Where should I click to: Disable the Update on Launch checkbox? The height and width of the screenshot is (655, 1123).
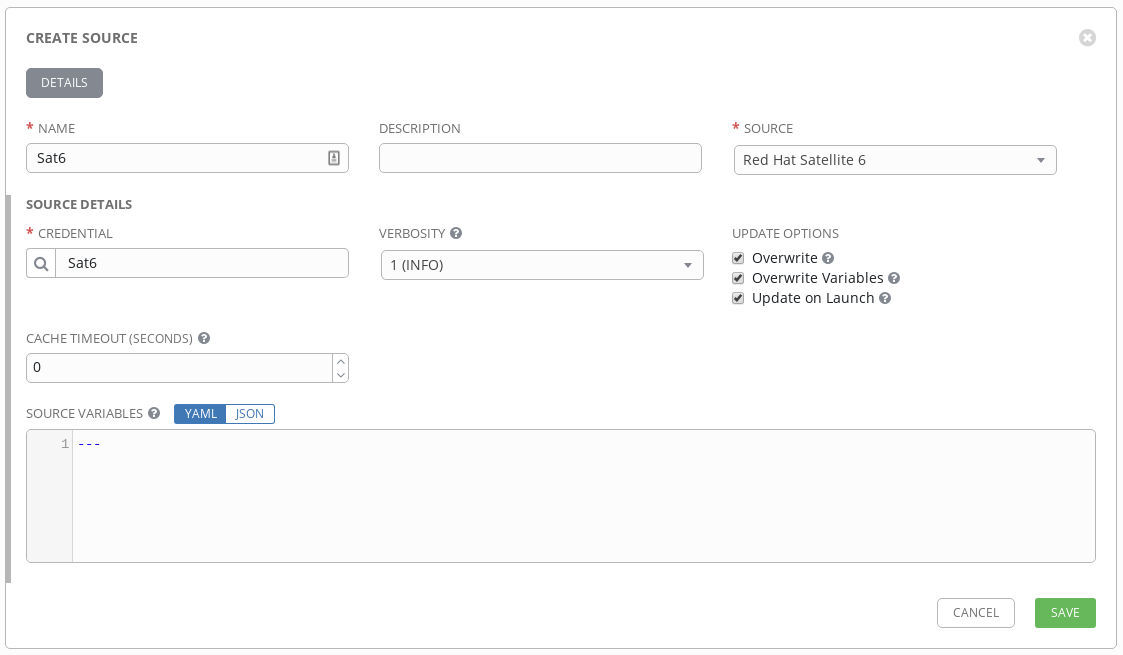(739, 298)
